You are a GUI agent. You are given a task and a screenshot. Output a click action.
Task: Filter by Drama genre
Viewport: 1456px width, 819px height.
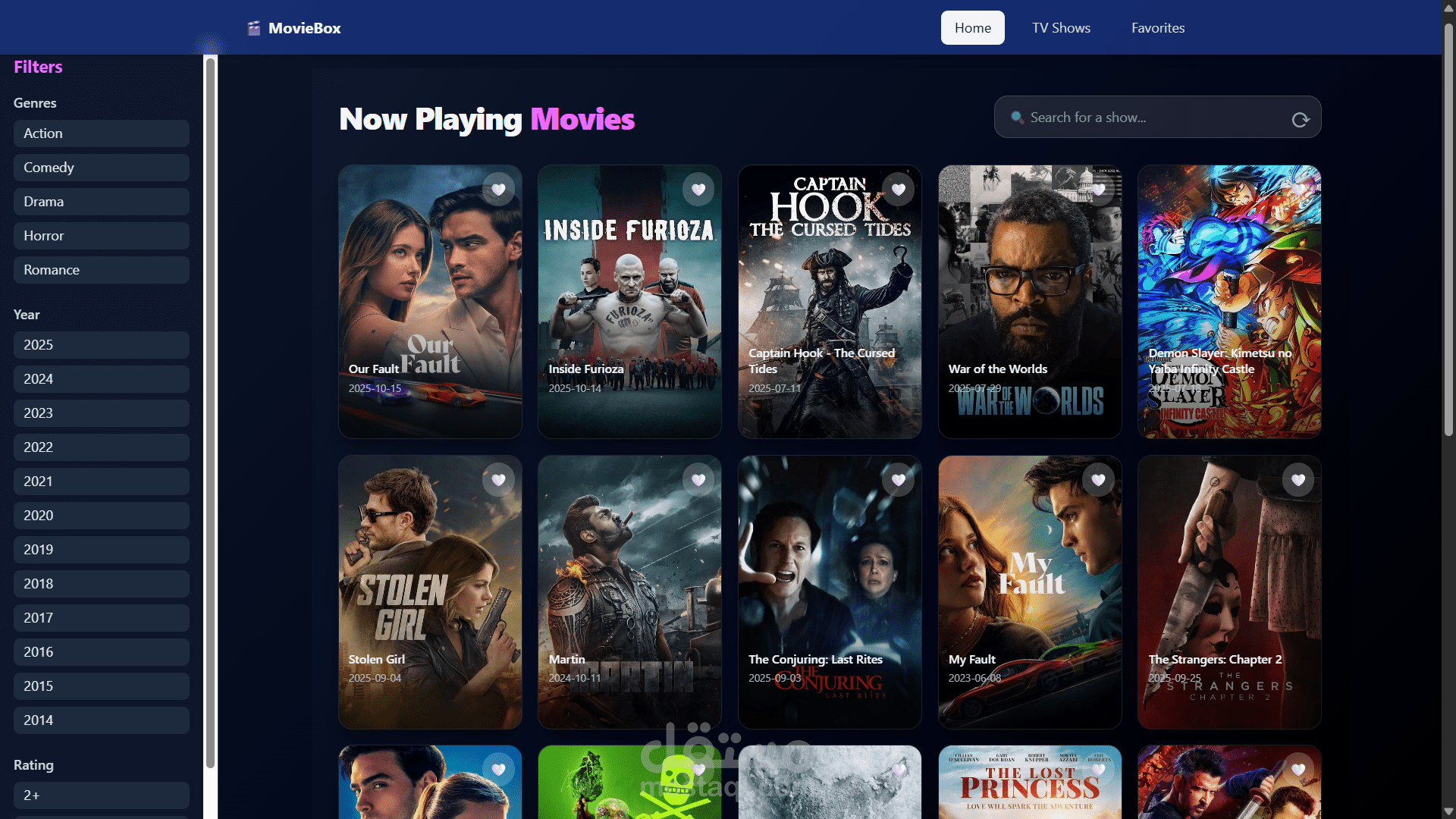tap(102, 202)
